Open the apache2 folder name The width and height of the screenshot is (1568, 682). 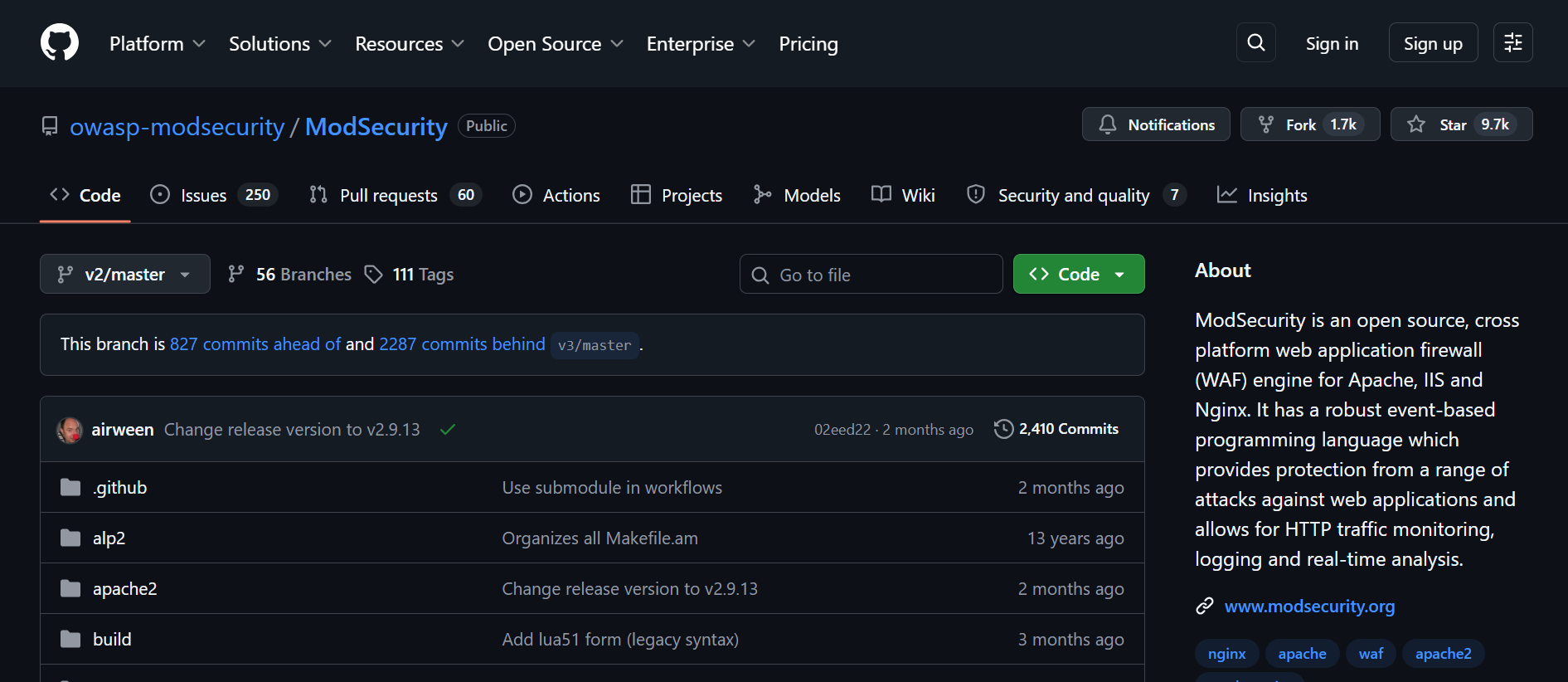[x=124, y=588]
